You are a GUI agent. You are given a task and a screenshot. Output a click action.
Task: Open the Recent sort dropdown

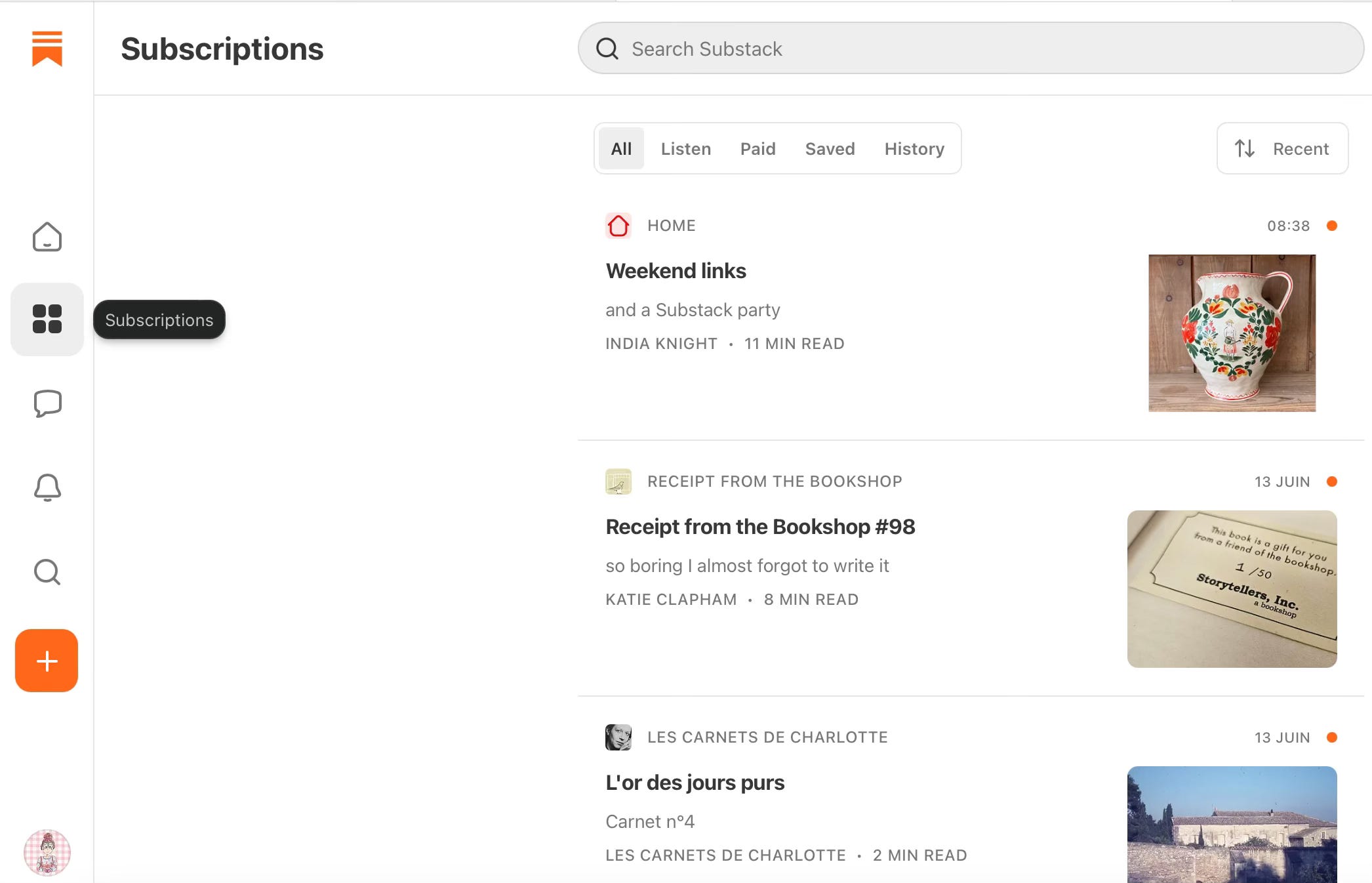click(x=1281, y=149)
